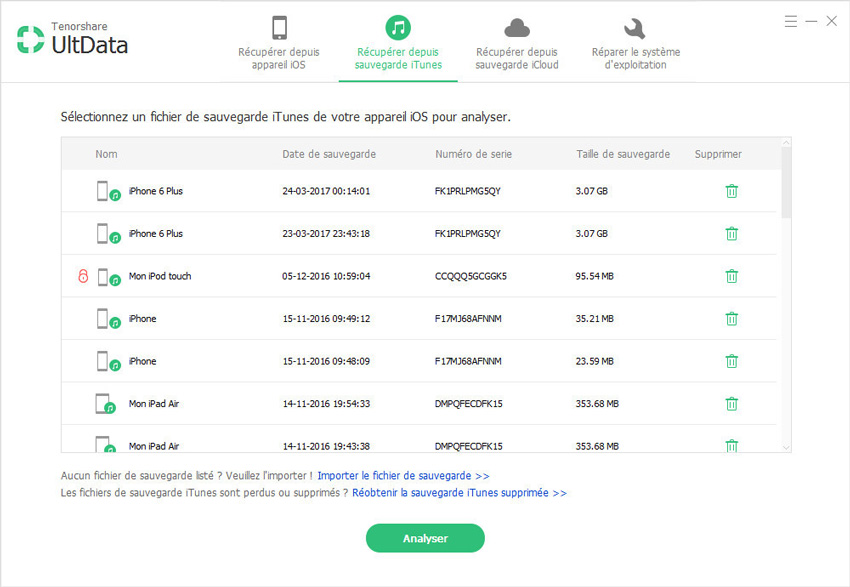Delete the 24-03-2017 iPhone 6 Plus backup
The width and height of the screenshot is (850, 587).
click(731, 191)
